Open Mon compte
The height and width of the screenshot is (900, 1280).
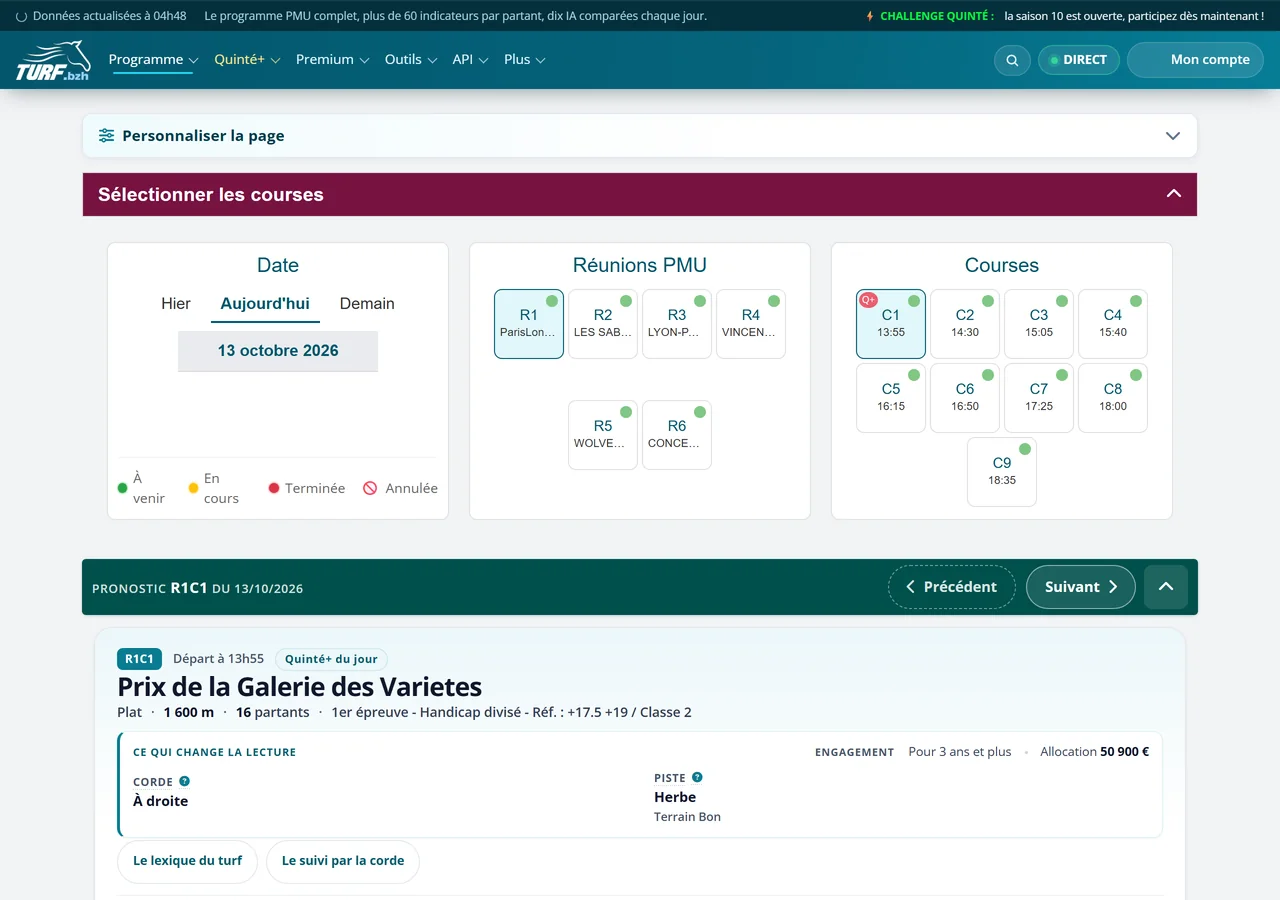[1195, 60]
